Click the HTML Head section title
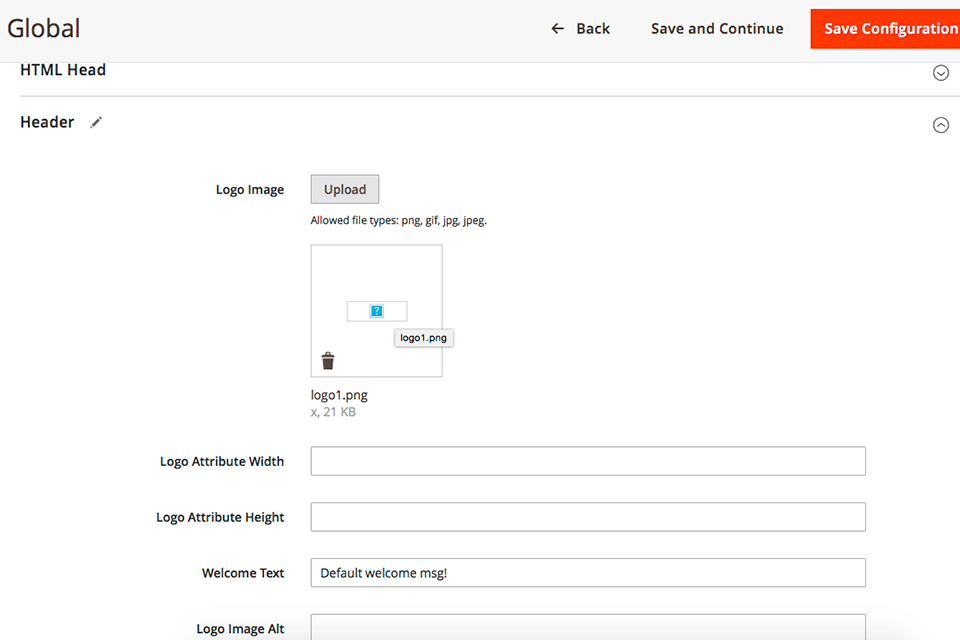The height and width of the screenshot is (640, 960). click(x=63, y=70)
